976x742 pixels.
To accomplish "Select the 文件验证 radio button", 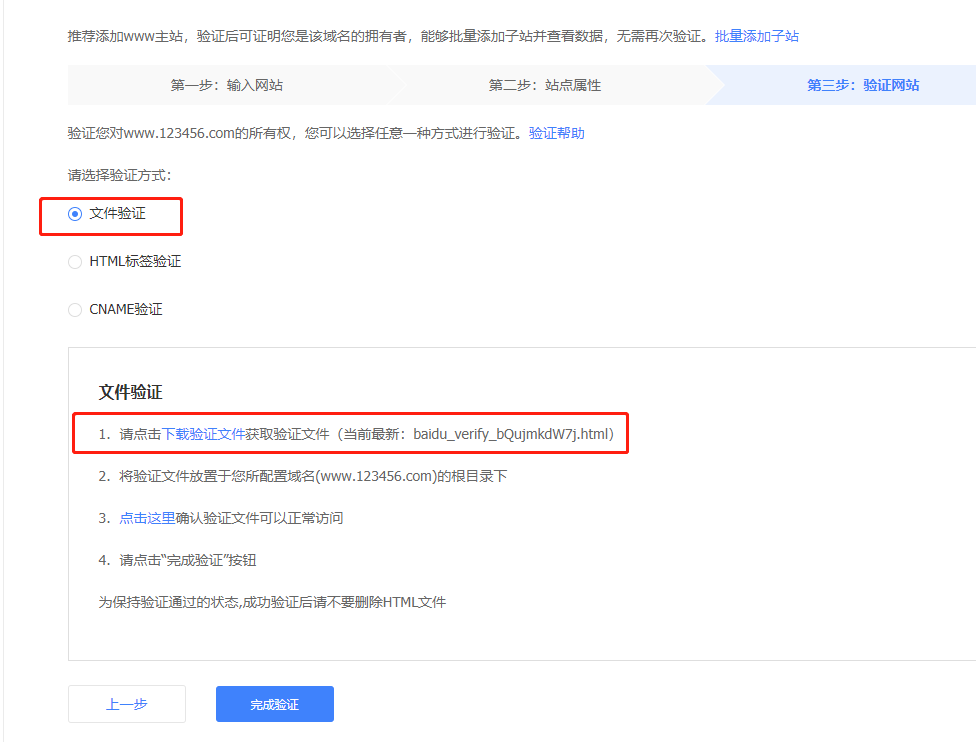I will [x=75, y=214].
